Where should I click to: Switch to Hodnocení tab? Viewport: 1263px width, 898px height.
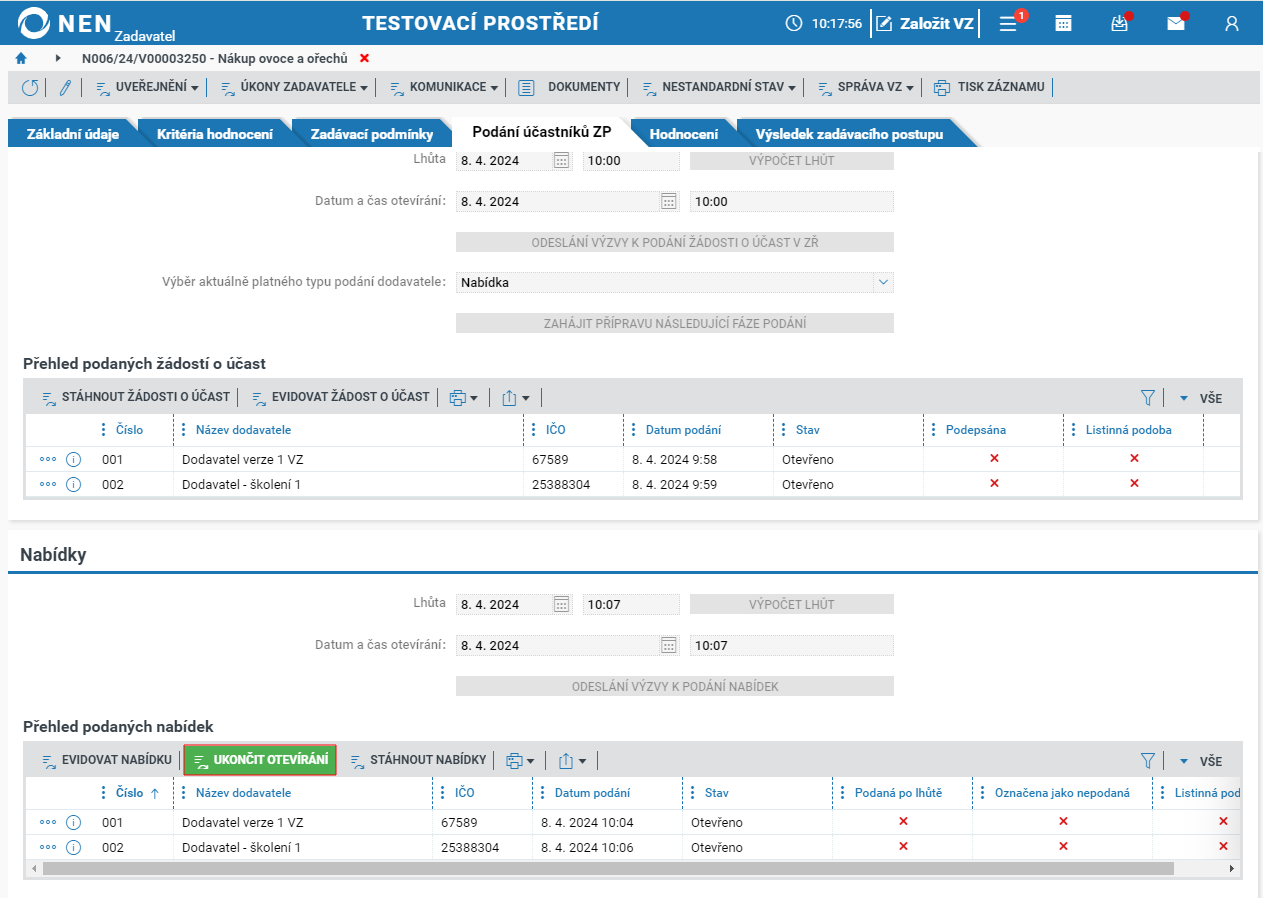[x=684, y=134]
